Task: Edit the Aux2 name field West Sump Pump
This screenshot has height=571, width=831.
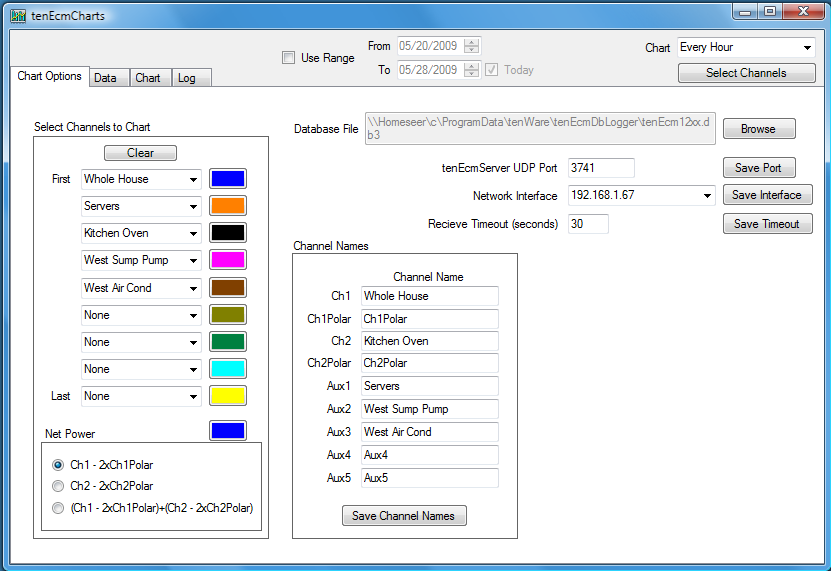Action: (x=430, y=409)
